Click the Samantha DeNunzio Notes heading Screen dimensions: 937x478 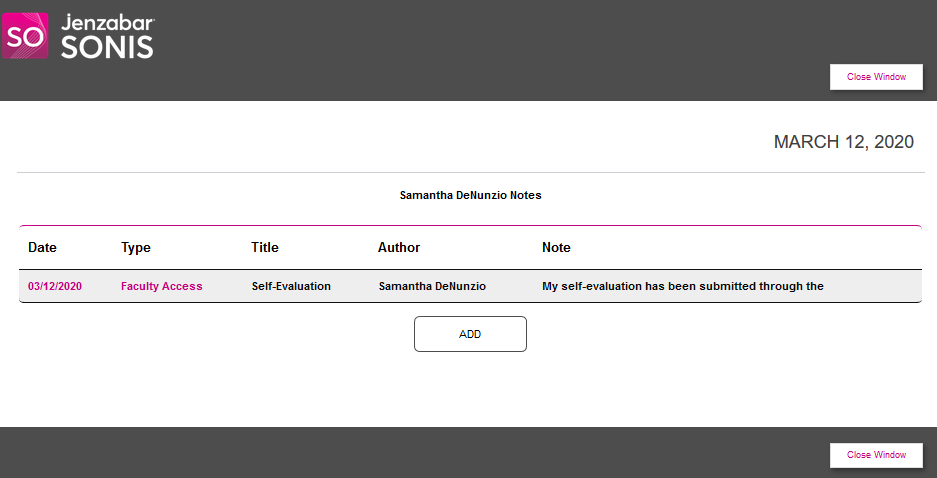[470, 195]
